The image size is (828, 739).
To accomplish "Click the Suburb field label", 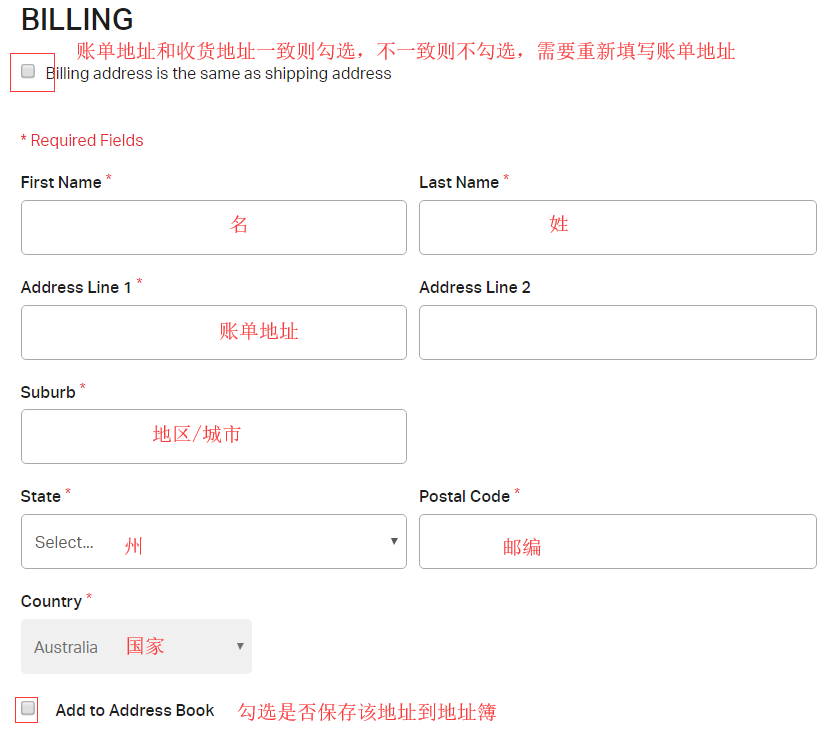I will 48,392.
